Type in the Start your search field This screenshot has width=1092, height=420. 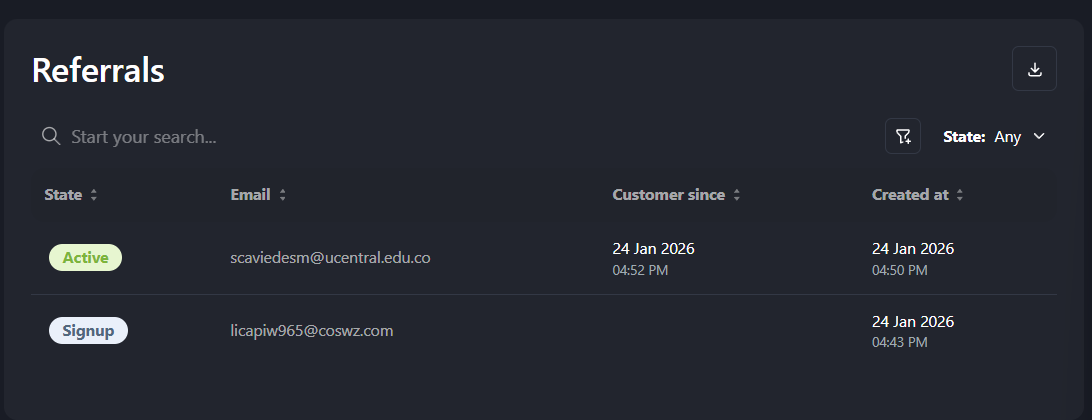tap(300, 137)
